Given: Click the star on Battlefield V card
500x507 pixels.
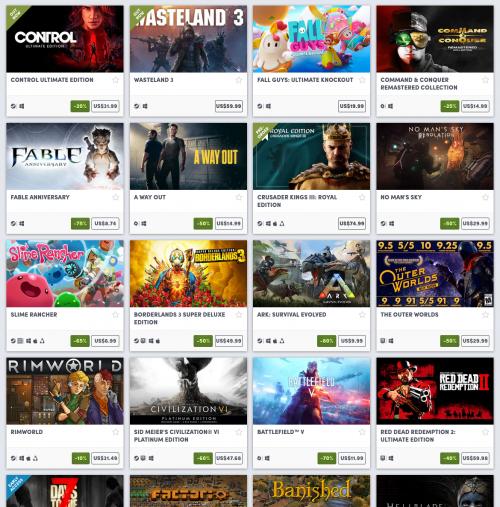Looking at the screenshot, I should [x=362, y=432].
